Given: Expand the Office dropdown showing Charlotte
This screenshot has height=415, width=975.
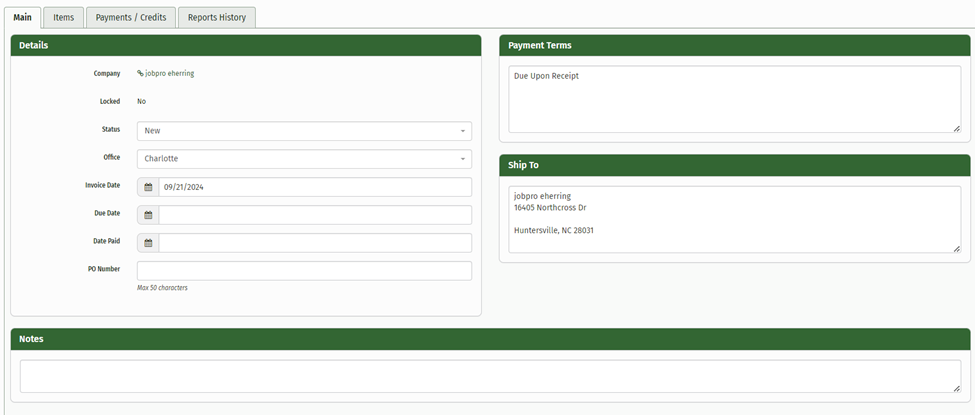Looking at the screenshot, I should [x=304, y=159].
